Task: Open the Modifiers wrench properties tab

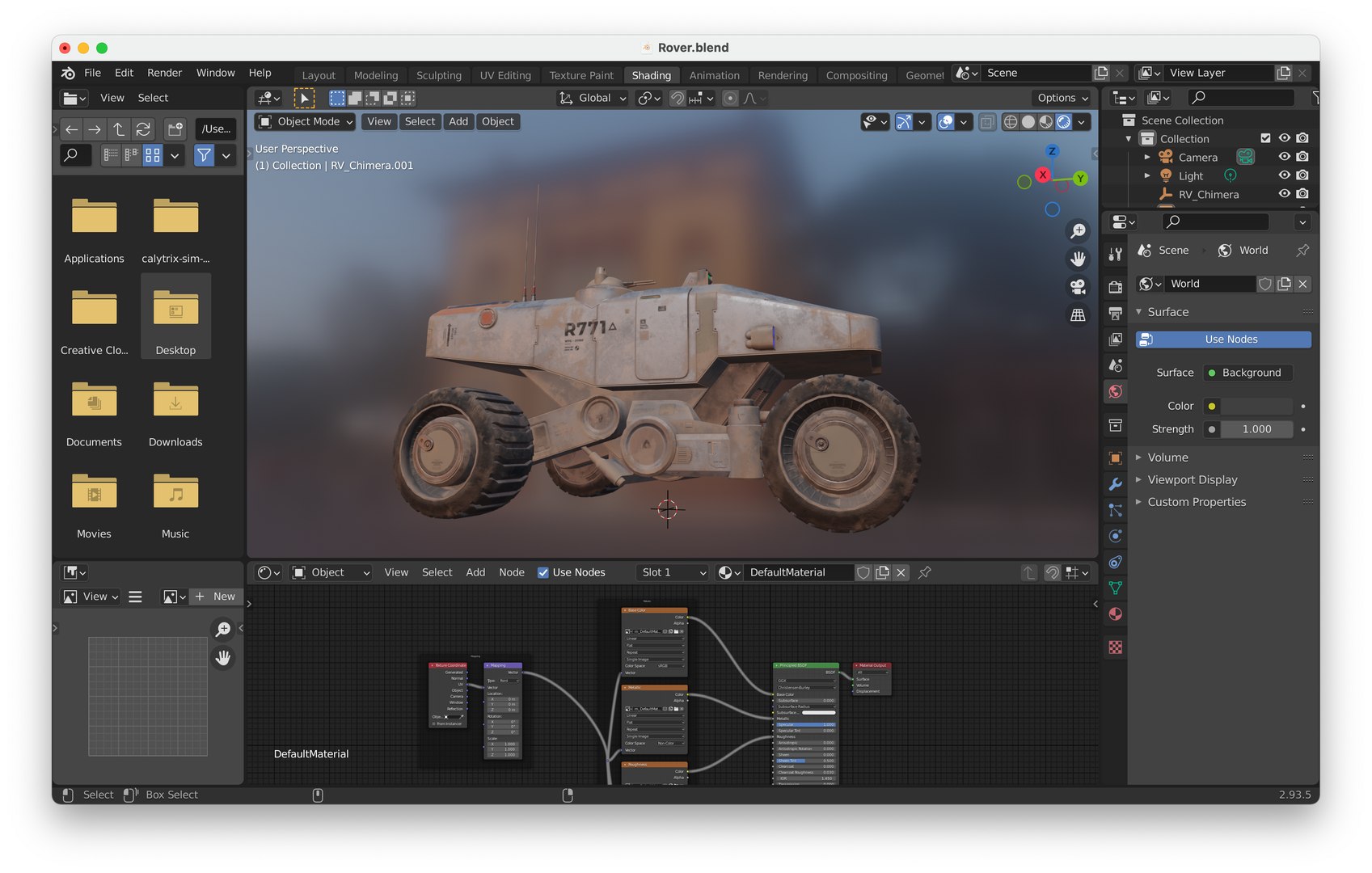Action: (1116, 484)
